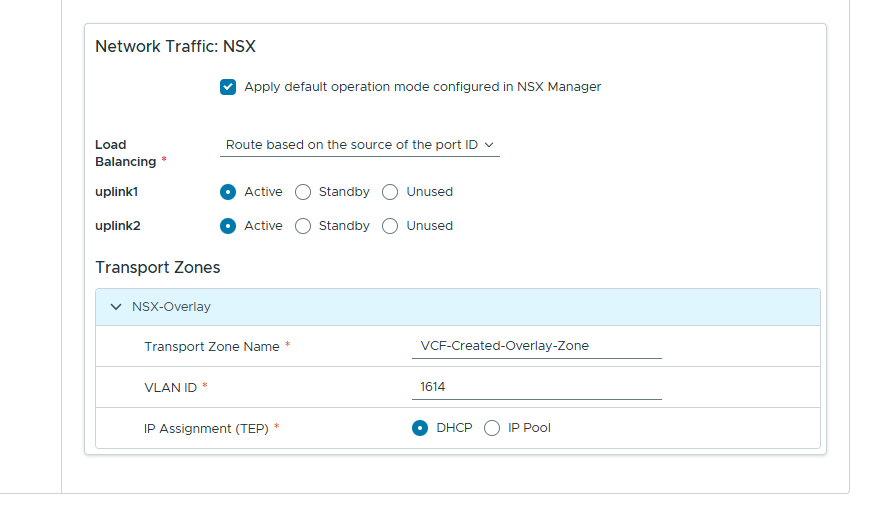The width and height of the screenshot is (894, 520).
Task: Click the Transport Zones heading
Action: click(x=157, y=268)
